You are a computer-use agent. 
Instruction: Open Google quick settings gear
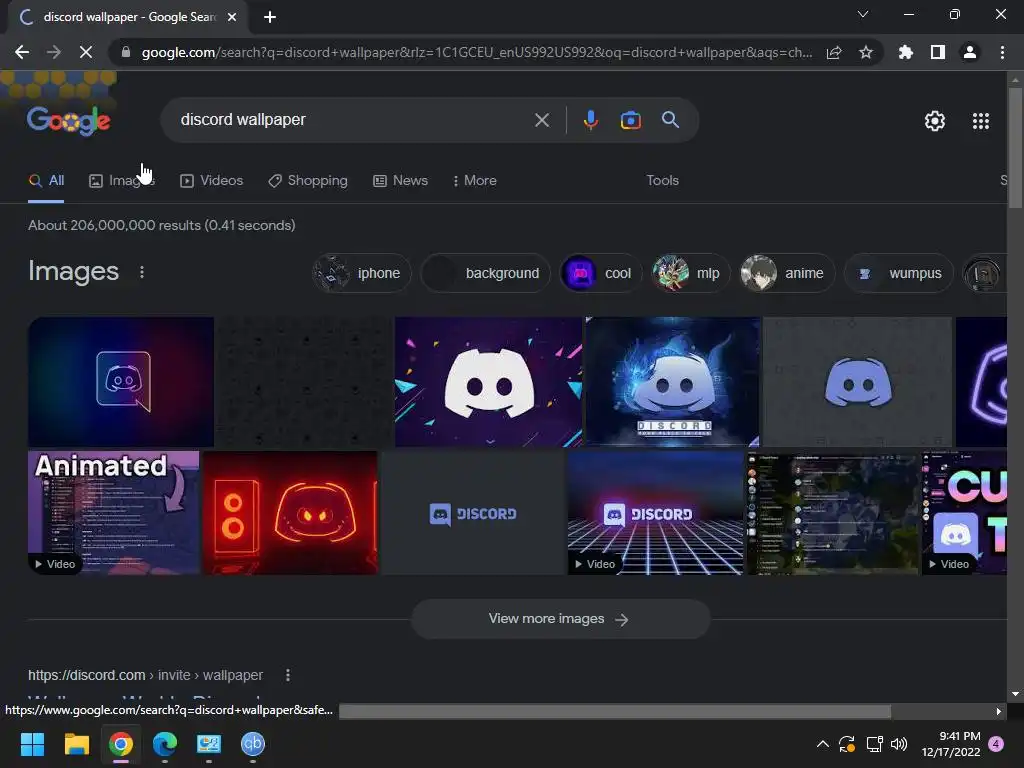click(x=935, y=121)
